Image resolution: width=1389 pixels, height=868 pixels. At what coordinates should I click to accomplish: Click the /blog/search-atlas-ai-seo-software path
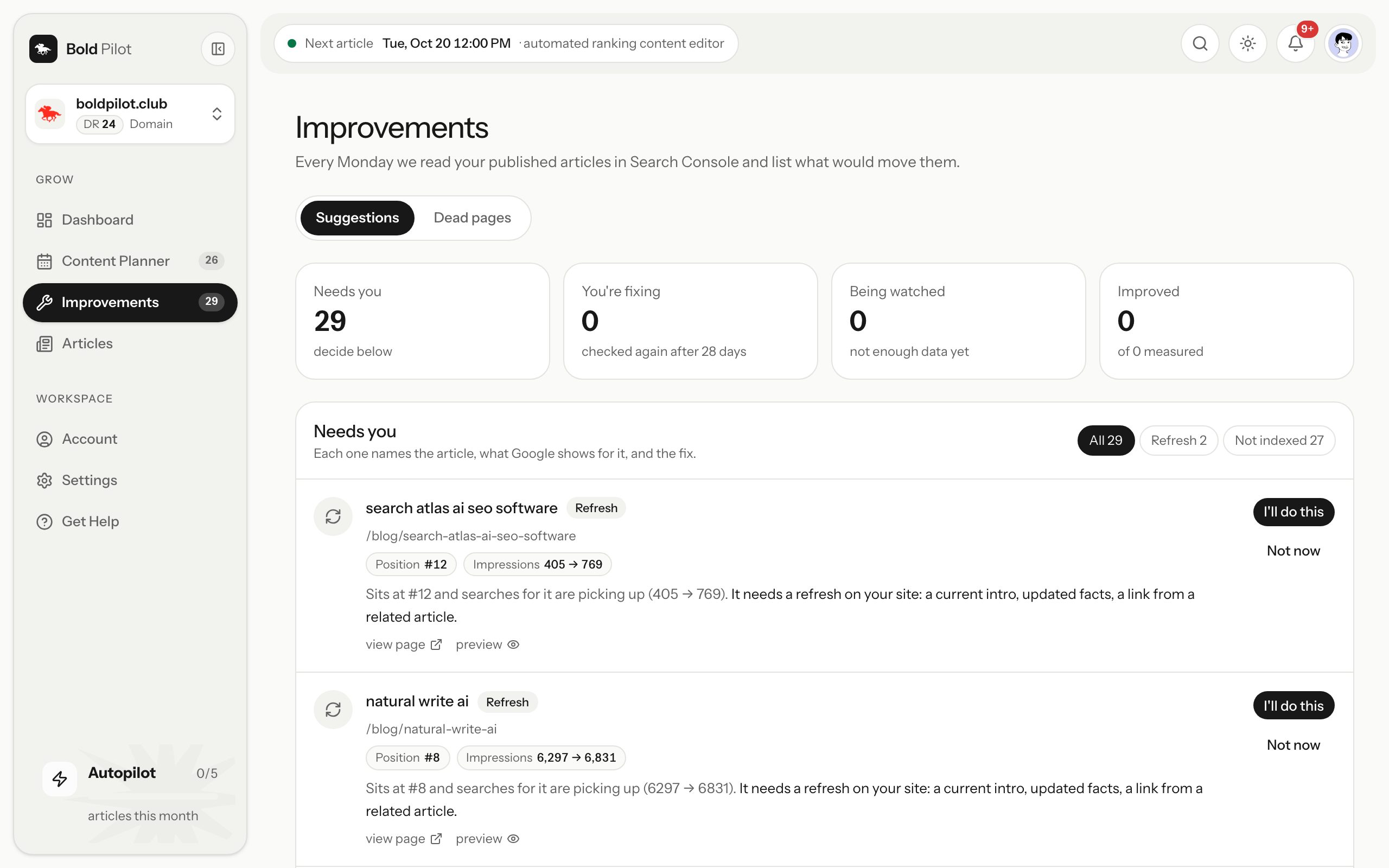[x=470, y=536]
